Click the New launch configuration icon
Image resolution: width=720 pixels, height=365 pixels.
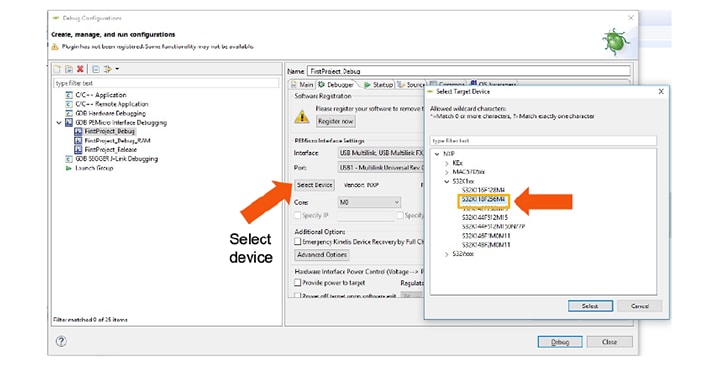[57, 69]
